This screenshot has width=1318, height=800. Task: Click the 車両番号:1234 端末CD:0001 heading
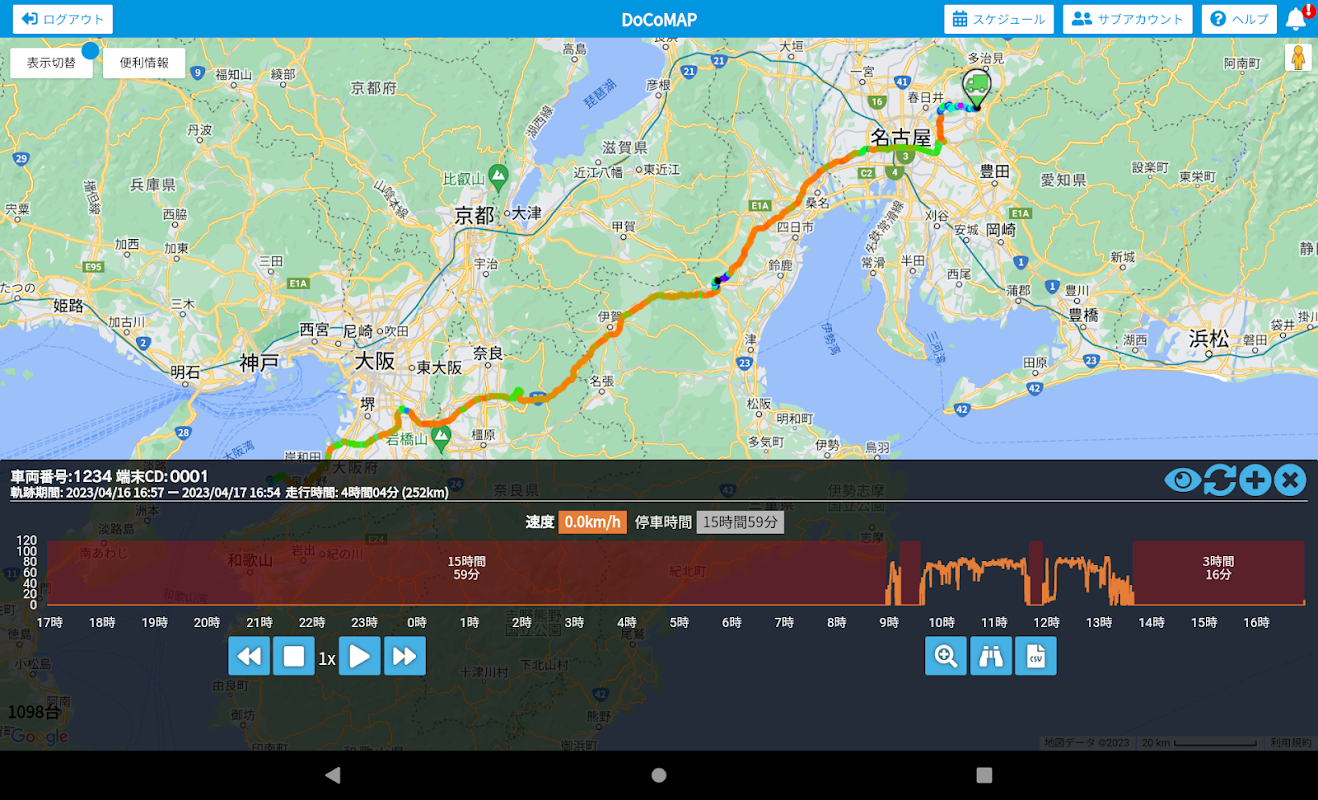pyautogui.click(x=110, y=476)
